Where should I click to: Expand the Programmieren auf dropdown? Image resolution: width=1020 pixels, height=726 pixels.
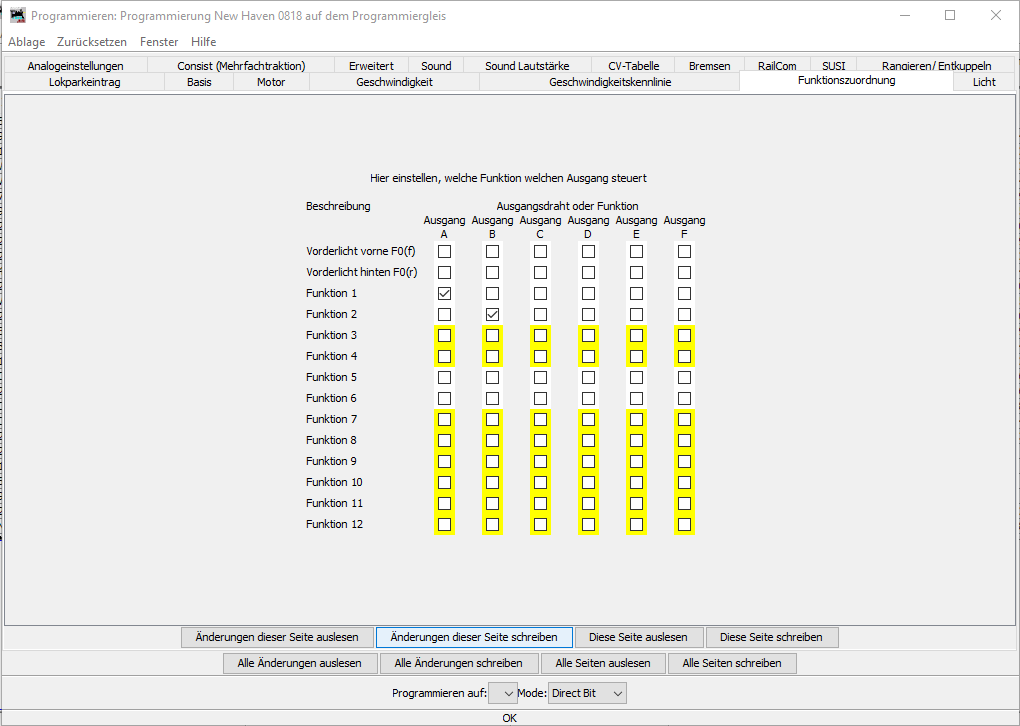502,693
